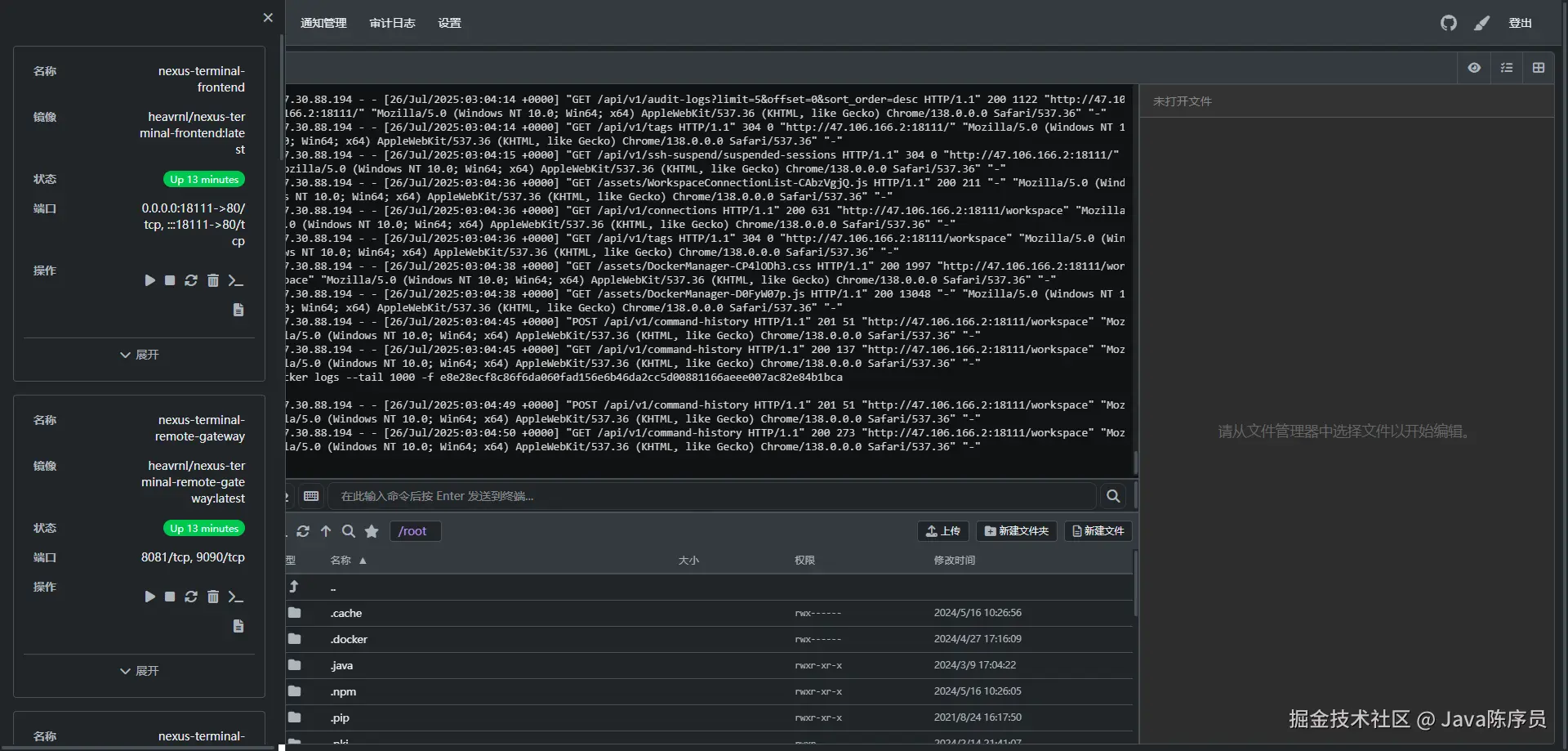Screen dimensions: 1568x751
Task: Restart the nexus-terminal-frontend container
Action: (191, 280)
